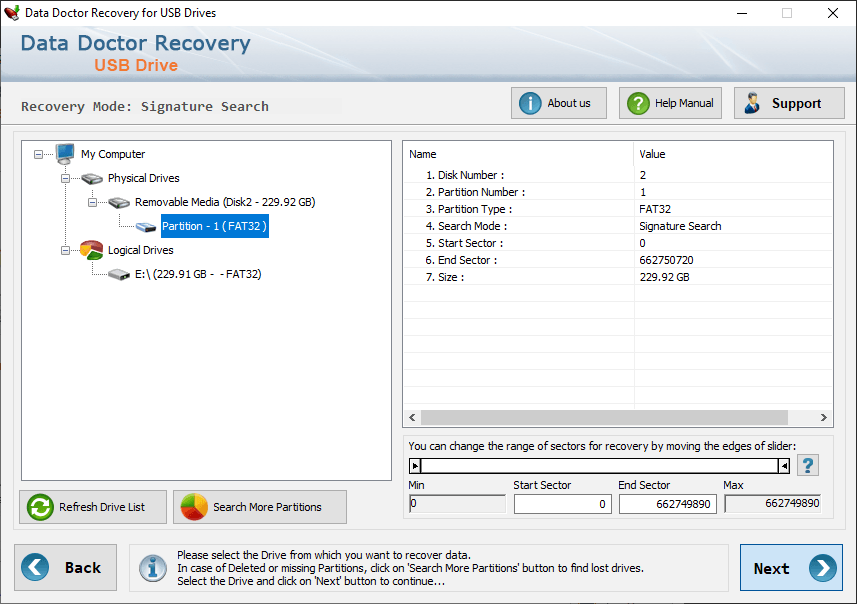Image resolution: width=857 pixels, height=604 pixels.
Task: Click Search More Partitions
Action: (260, 507)
